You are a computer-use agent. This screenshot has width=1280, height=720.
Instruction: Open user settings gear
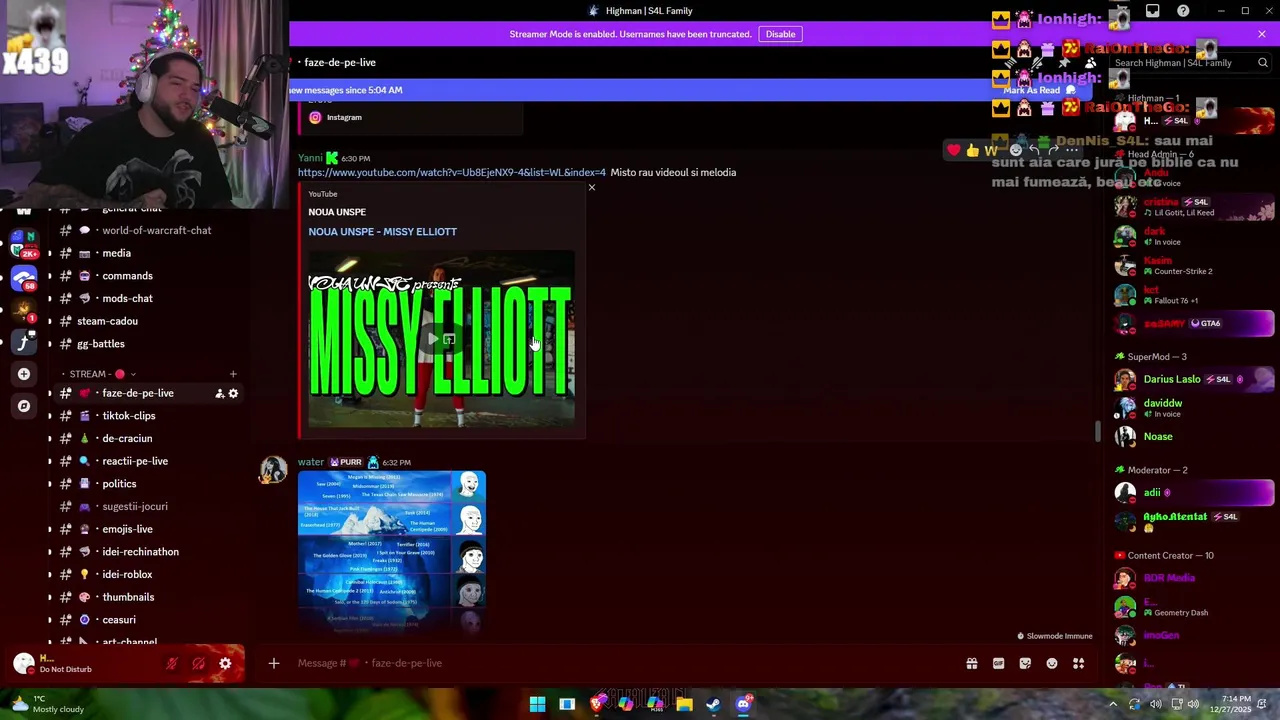coord(225,663)
